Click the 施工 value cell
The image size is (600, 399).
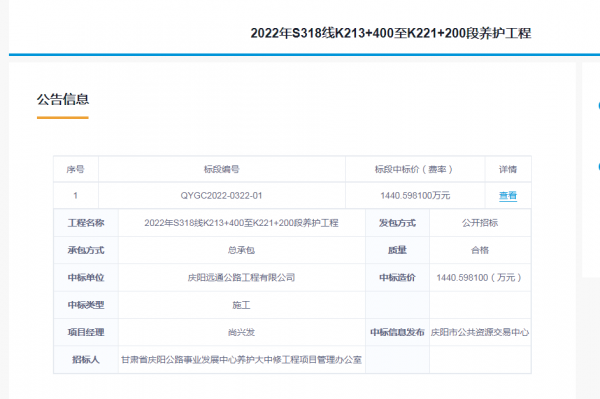click(x=241, y=305)
